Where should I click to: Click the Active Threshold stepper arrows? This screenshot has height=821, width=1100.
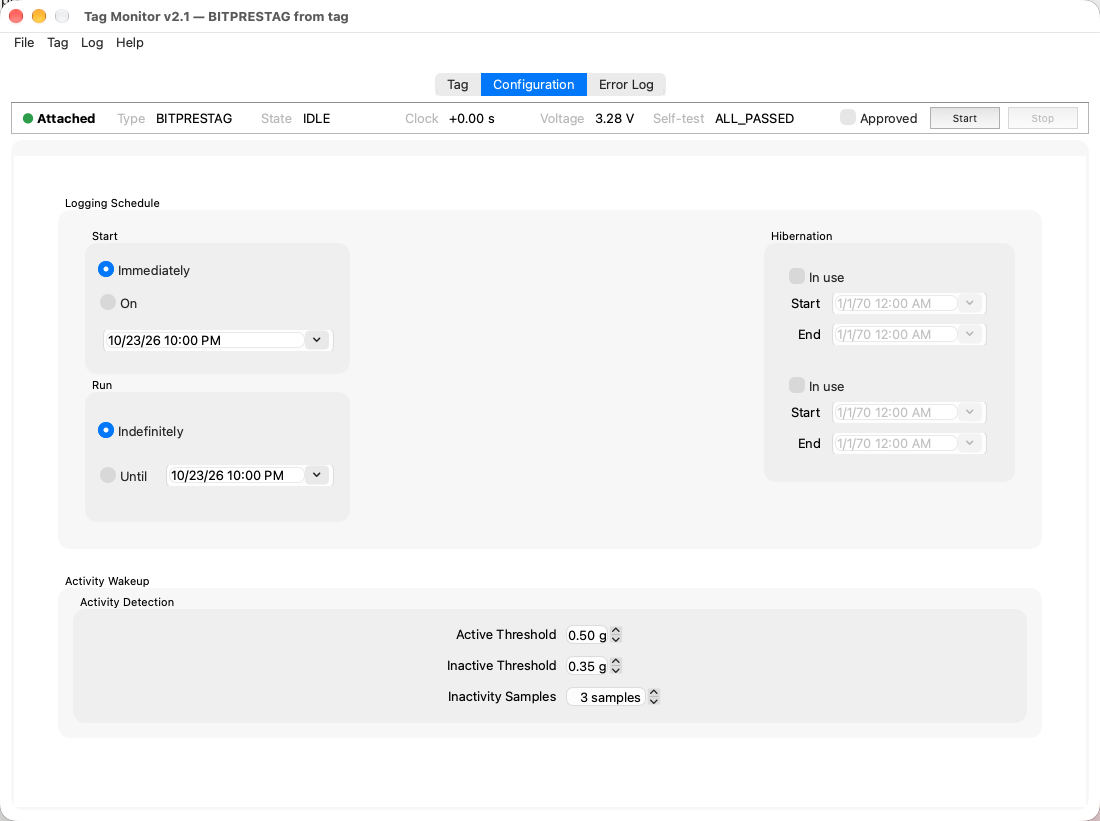point(616,635)
